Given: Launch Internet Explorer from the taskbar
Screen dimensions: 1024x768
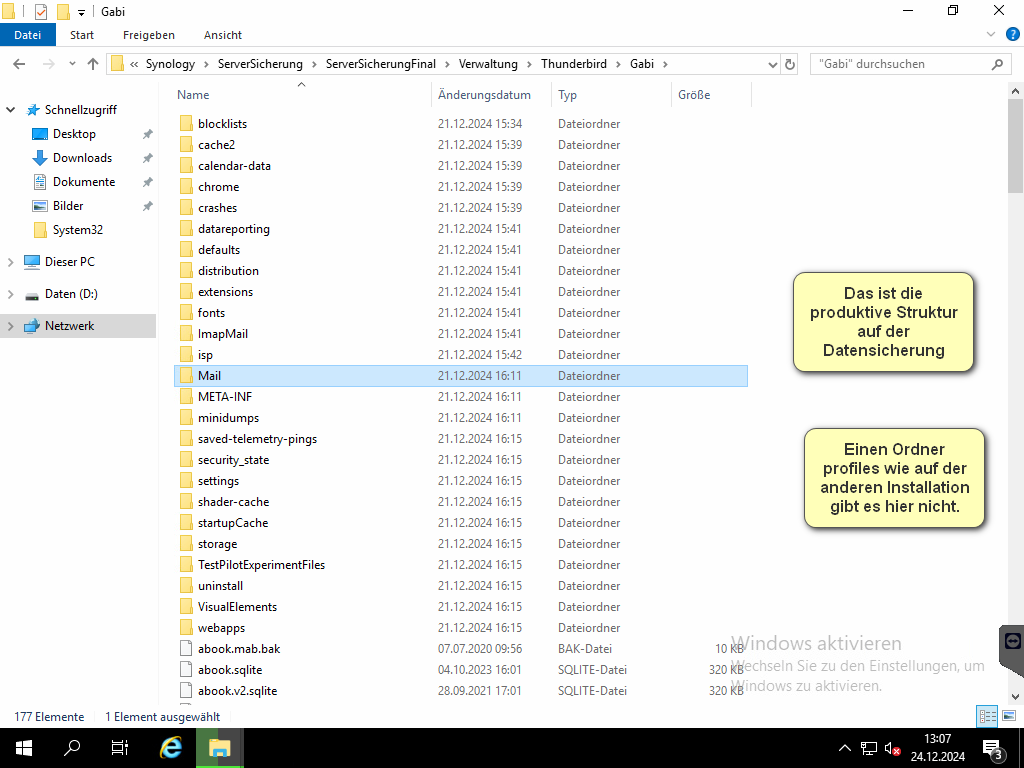Looking at the screenshot, I should point(170,748).
